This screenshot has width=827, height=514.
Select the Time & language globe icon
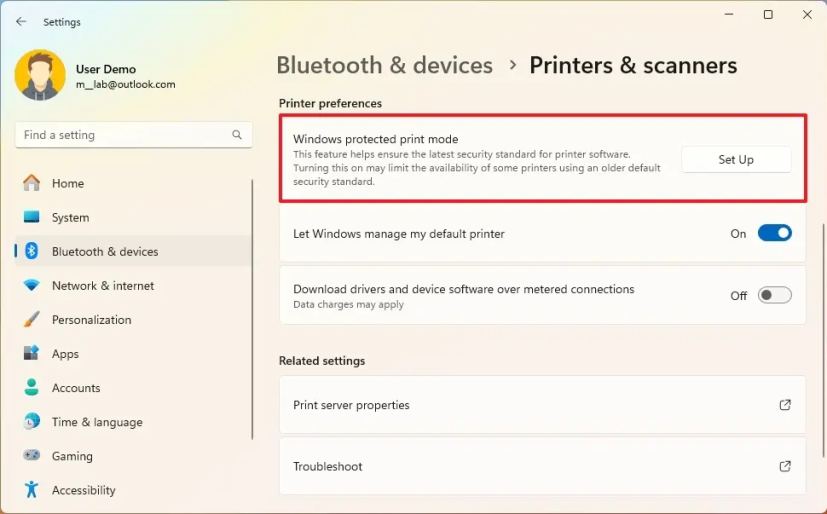[x=32, y=422]
